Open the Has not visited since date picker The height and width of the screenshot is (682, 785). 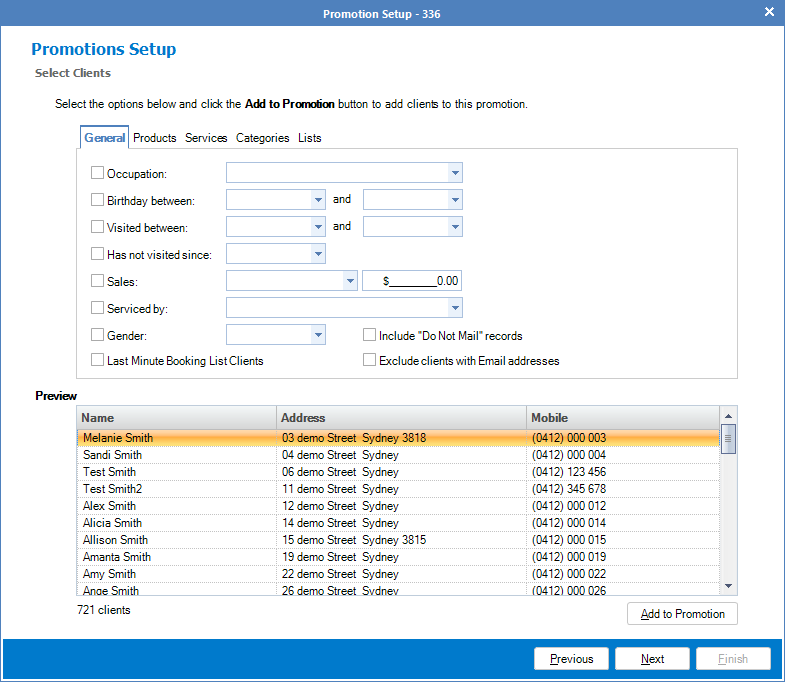(318, 254)
